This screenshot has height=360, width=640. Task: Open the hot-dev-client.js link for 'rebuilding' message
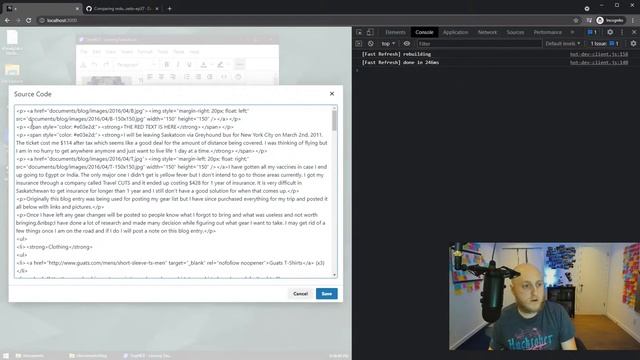[599, 54]
